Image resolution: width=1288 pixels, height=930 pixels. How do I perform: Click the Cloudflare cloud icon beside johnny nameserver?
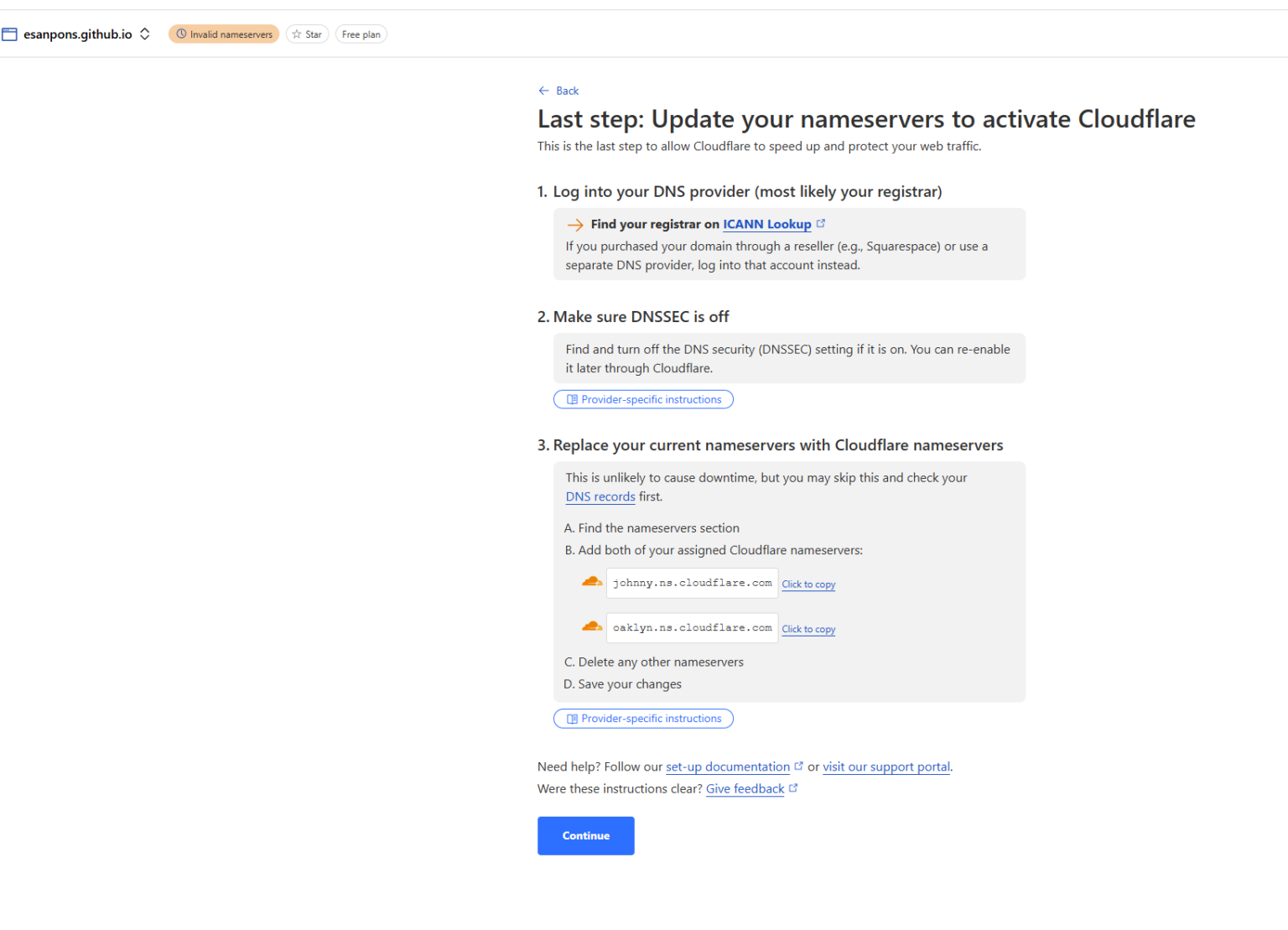pos(592,580)
